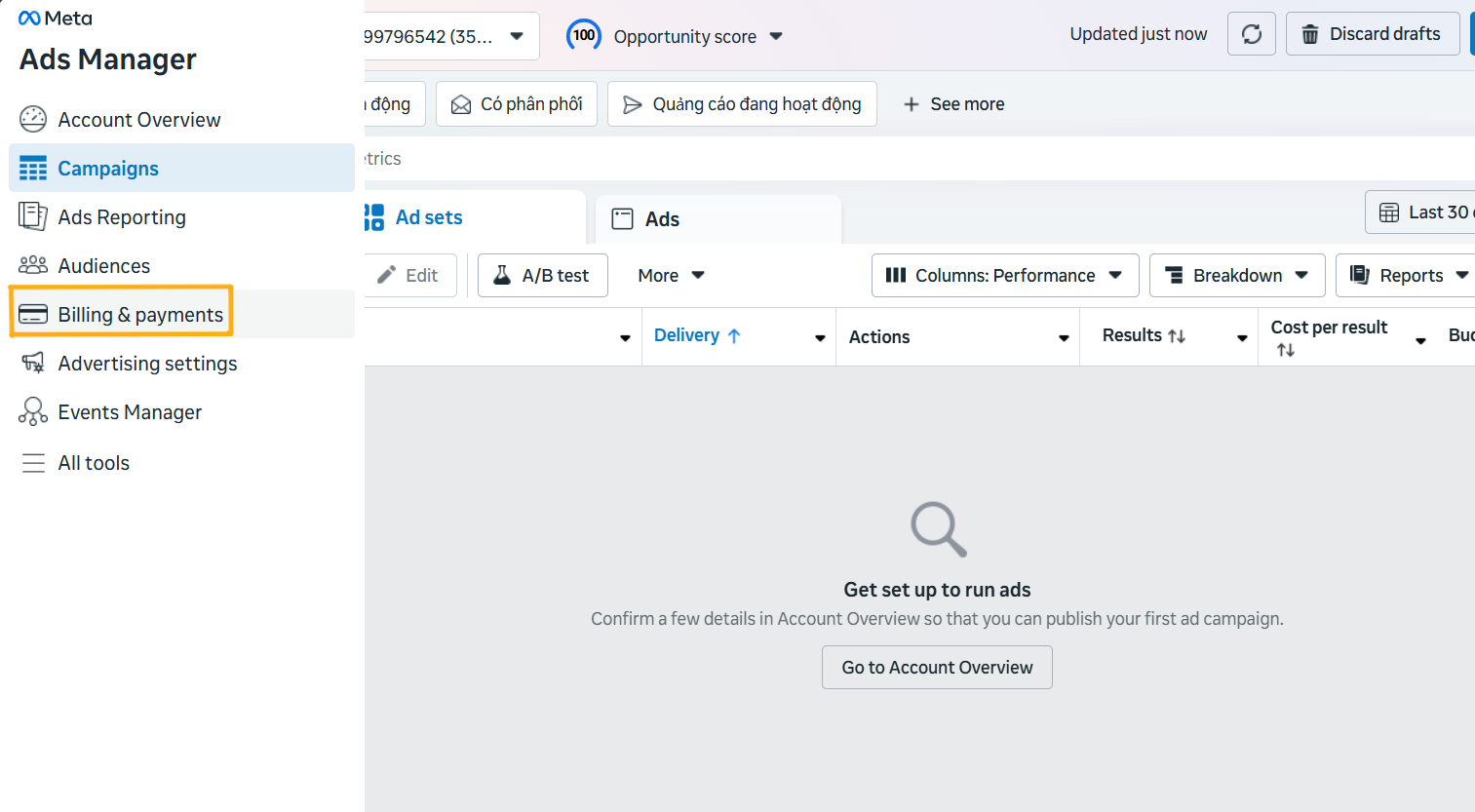Open Advertising settings
1475x812 pixels.
pos(147,364)
